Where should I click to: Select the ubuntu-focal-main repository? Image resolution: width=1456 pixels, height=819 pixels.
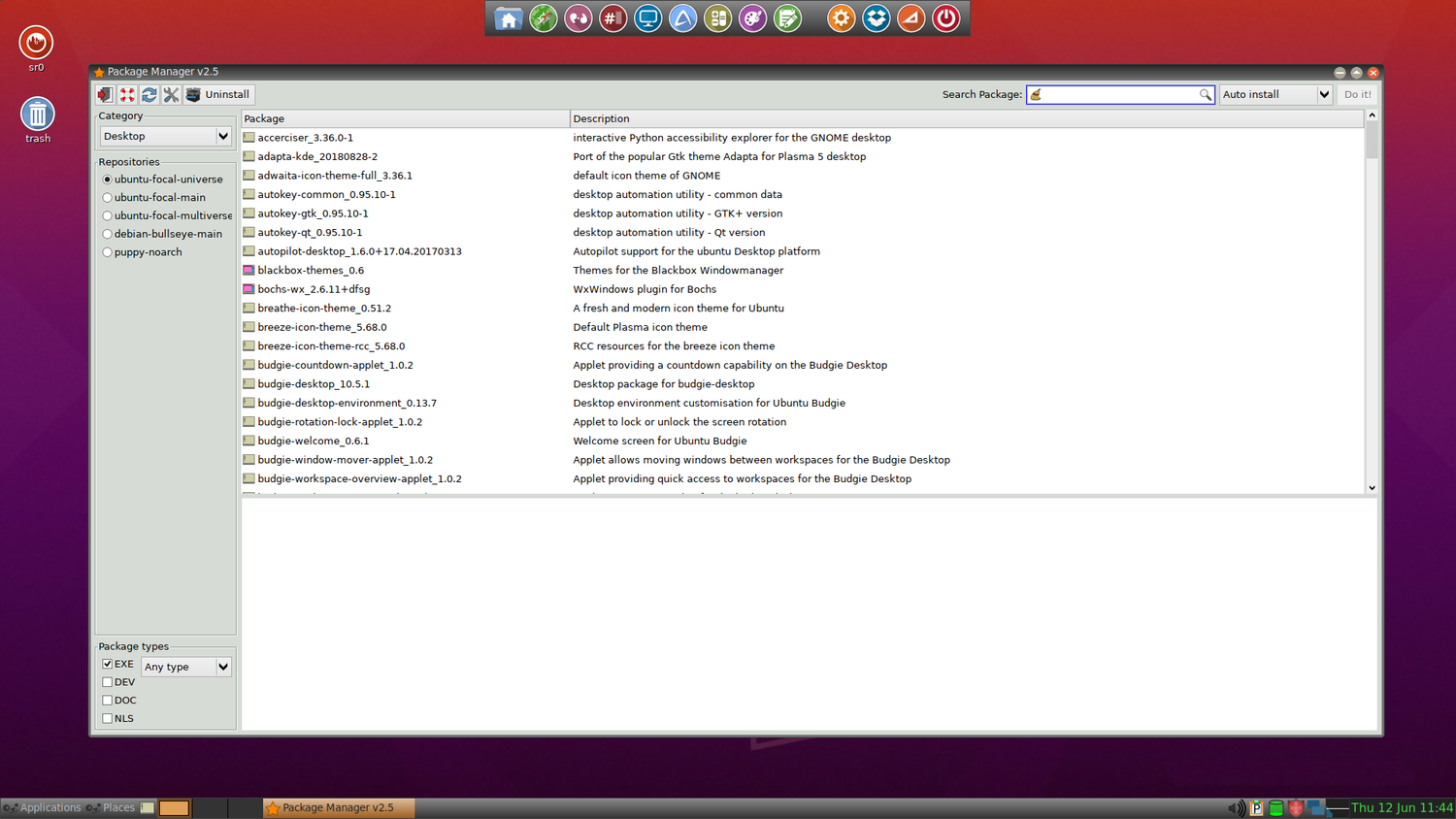153,197
